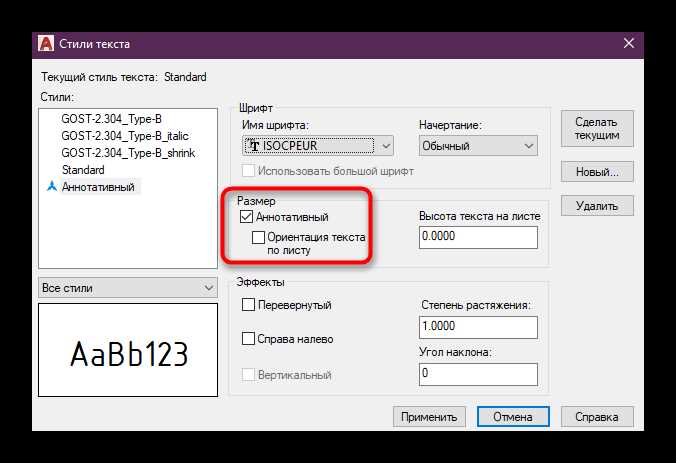Screen dimensions: 676x463
Task: Click the annotative icon beside Аннотативный style
Action: (52, 187)
